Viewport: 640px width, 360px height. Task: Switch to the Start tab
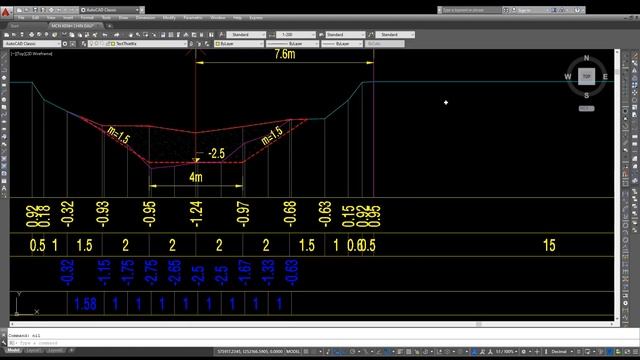pyautogui.click(x=15, y=26)
